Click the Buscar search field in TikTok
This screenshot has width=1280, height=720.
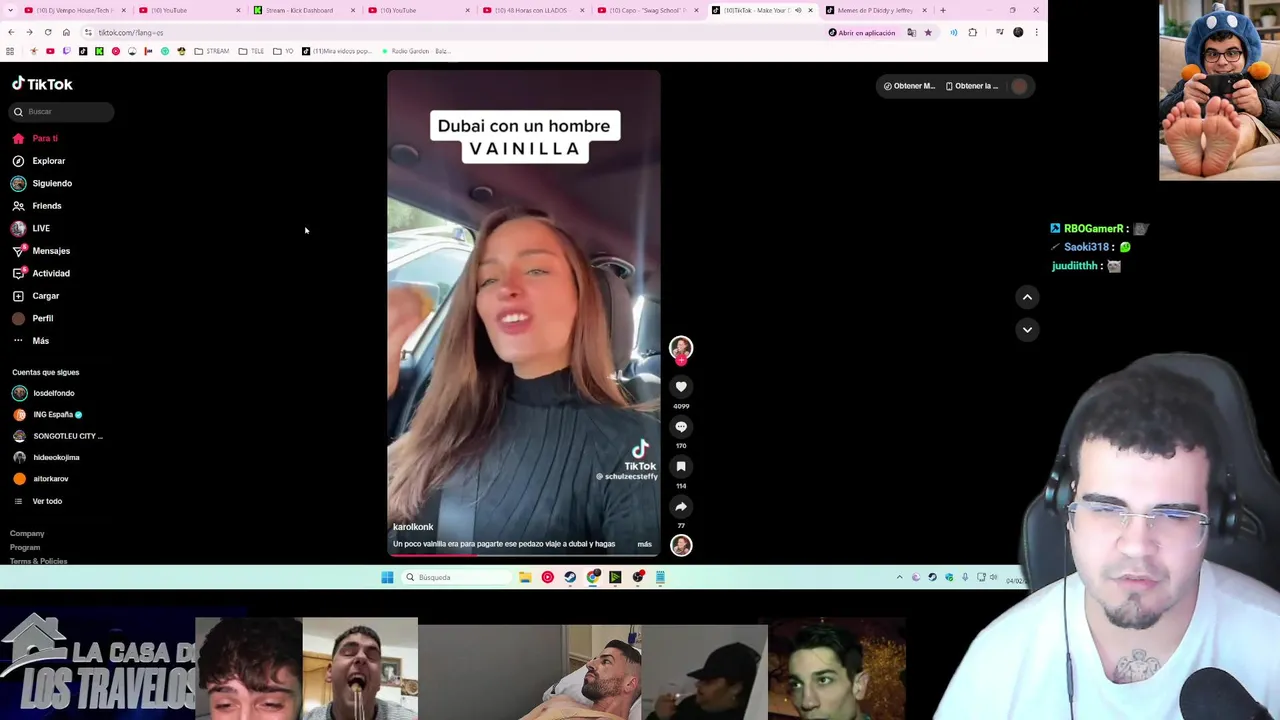[x=63, y=112]
